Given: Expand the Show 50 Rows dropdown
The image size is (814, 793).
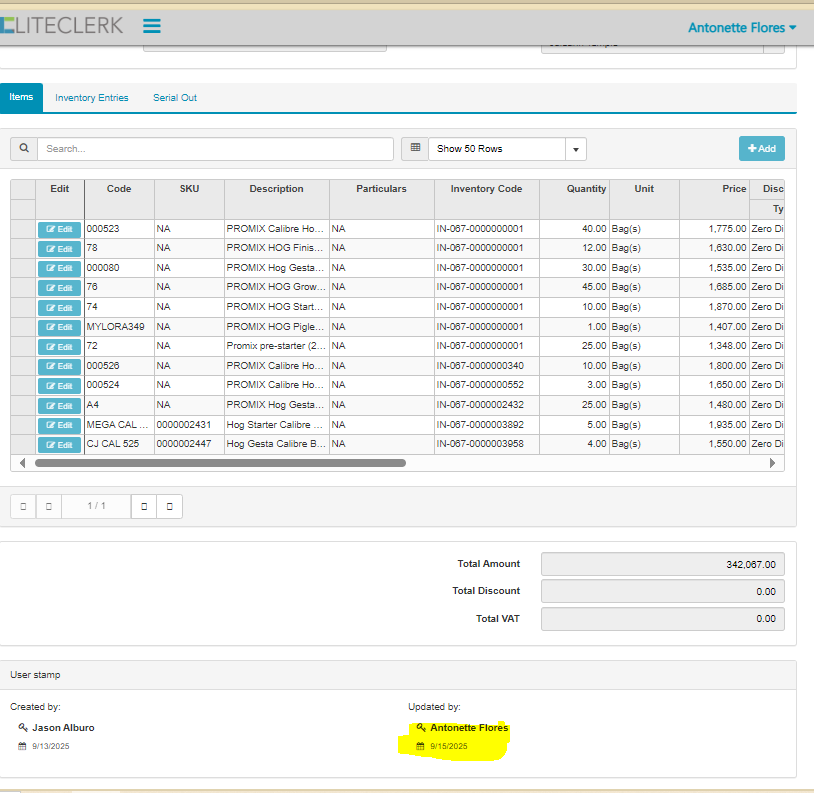Looking at the screenshot, I should tap(575, 149).
